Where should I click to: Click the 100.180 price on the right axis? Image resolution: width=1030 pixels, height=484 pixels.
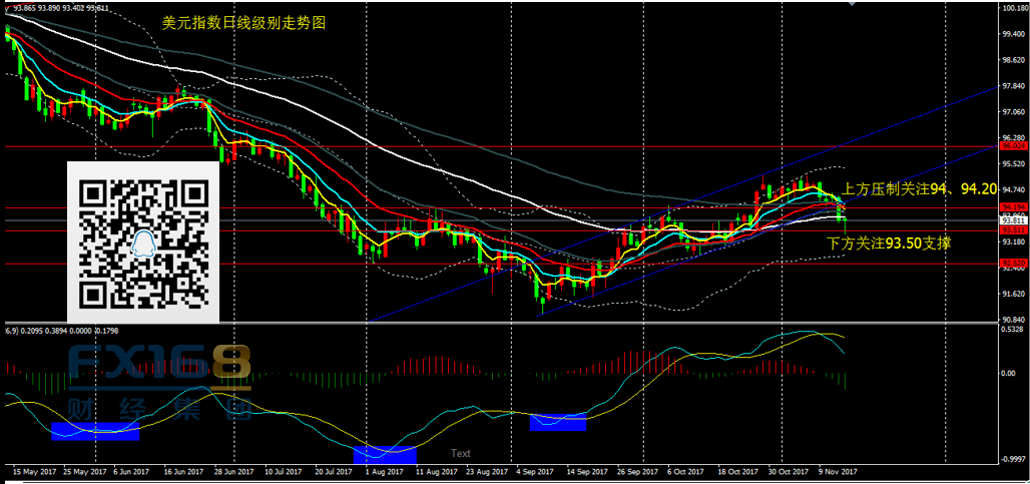[1013, 8]
